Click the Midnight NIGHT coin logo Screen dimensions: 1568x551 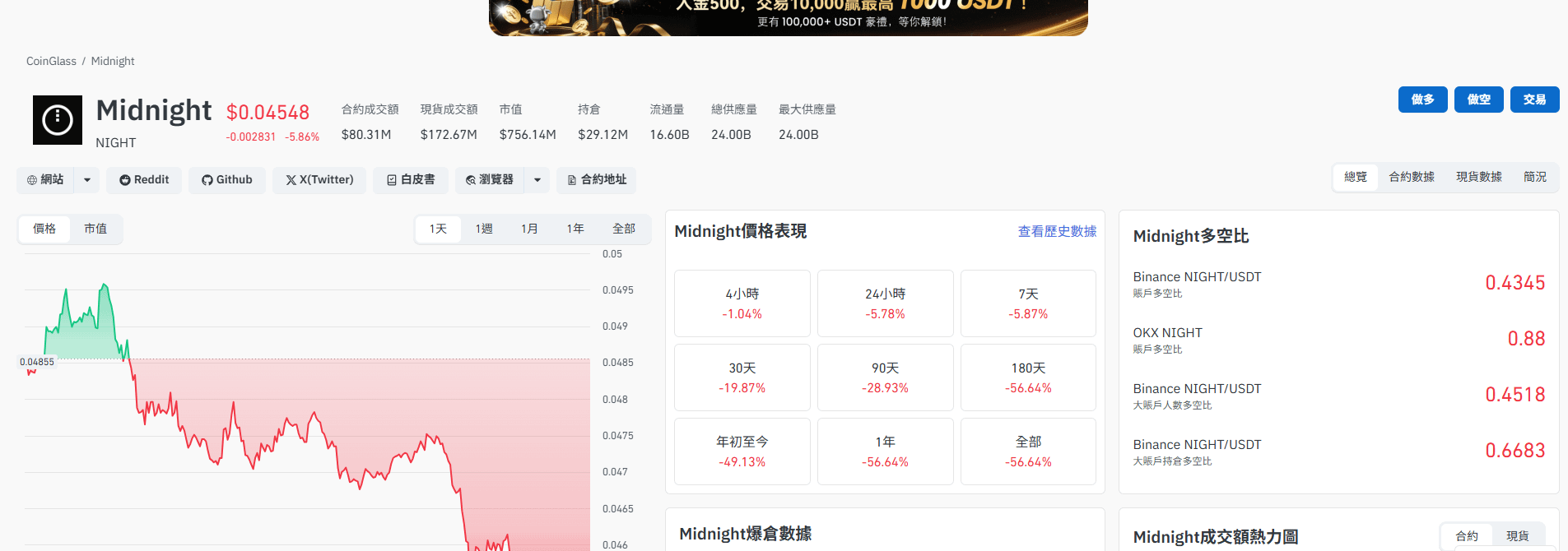pos(58,120)
